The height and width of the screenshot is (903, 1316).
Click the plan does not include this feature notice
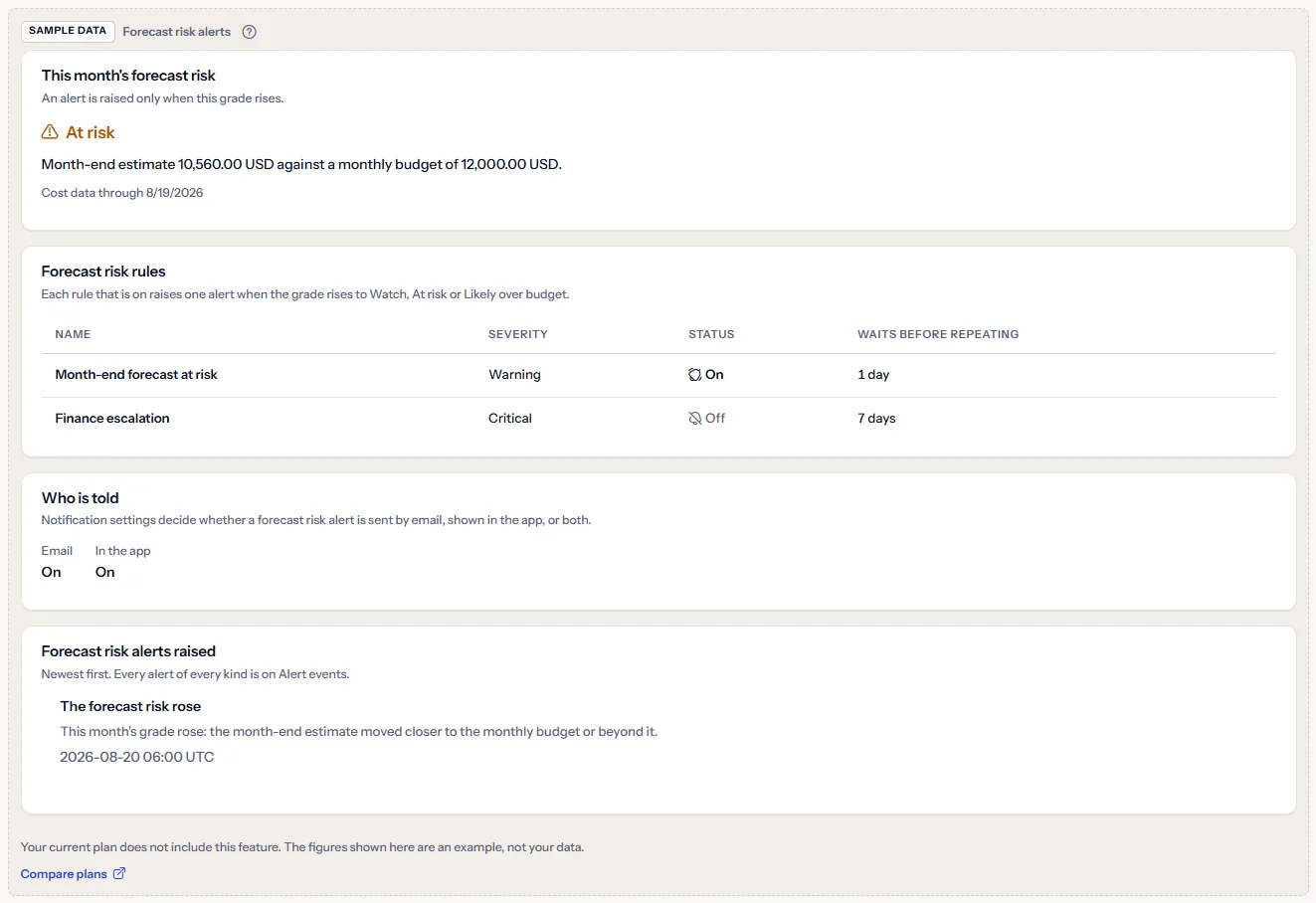pyautogui.click(x=302, y=847)
